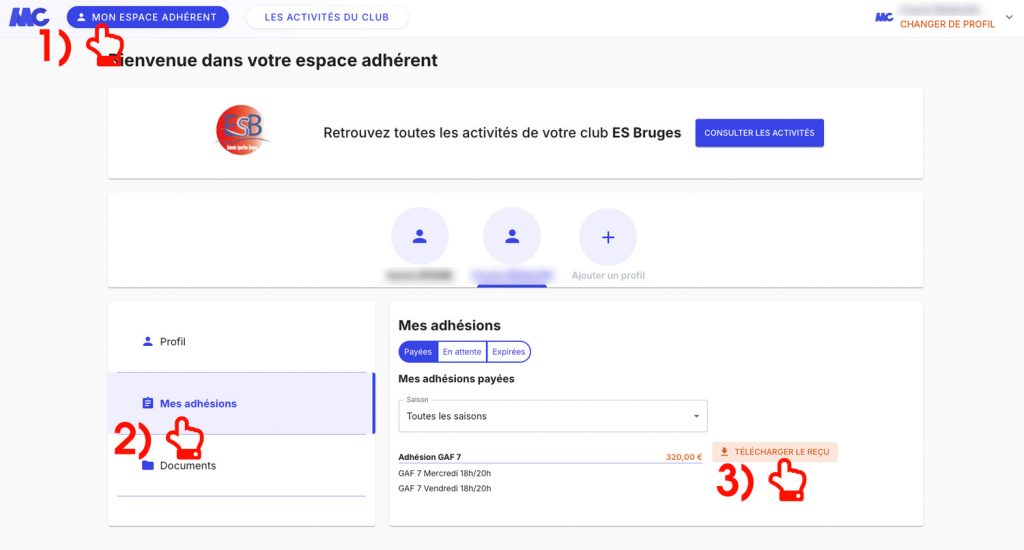Click the Ajouter un profil label
This screenshot has height=550, width=1024.
pyautogui.click(x=608, y=276)
